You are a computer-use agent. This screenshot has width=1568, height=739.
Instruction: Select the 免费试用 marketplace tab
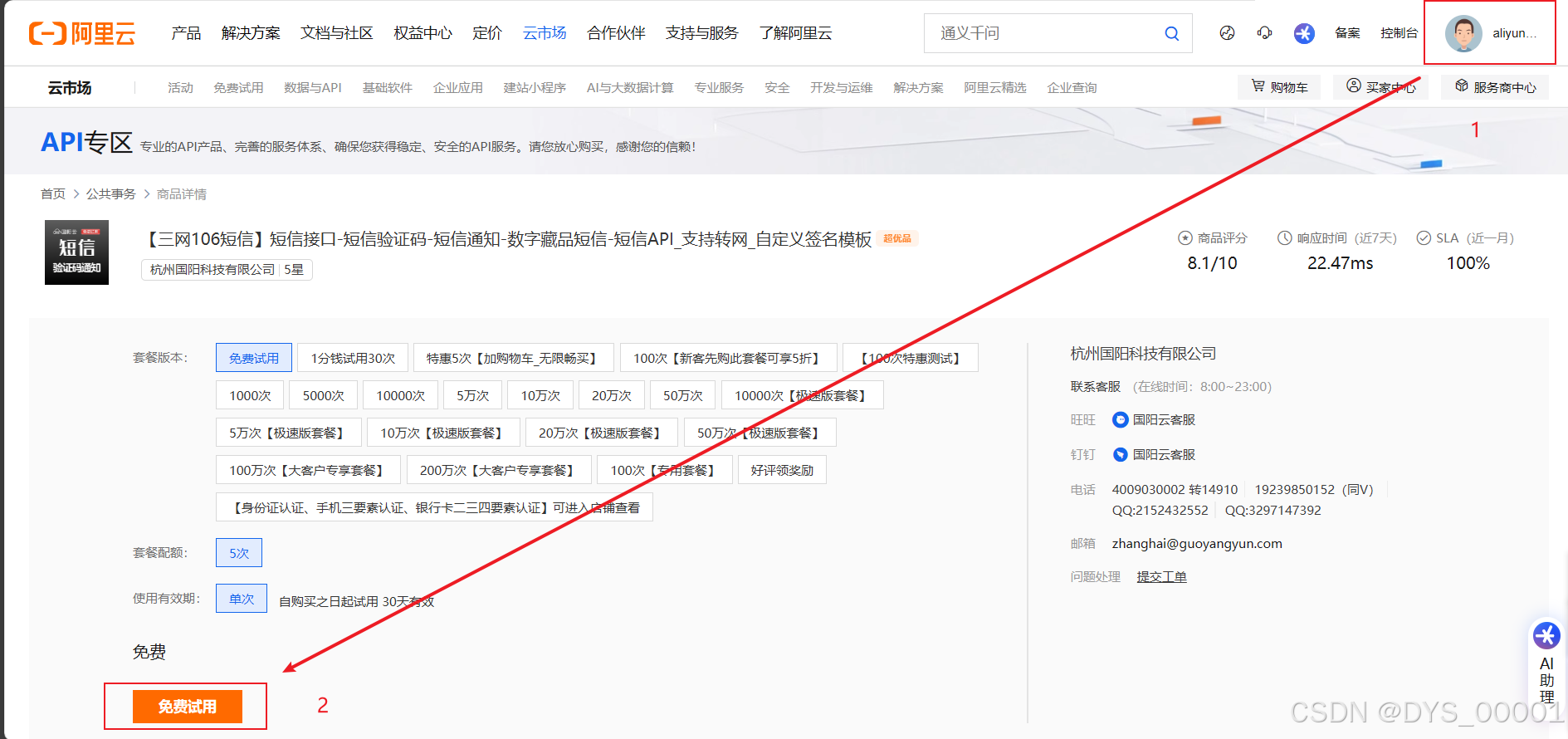point(238,87)
